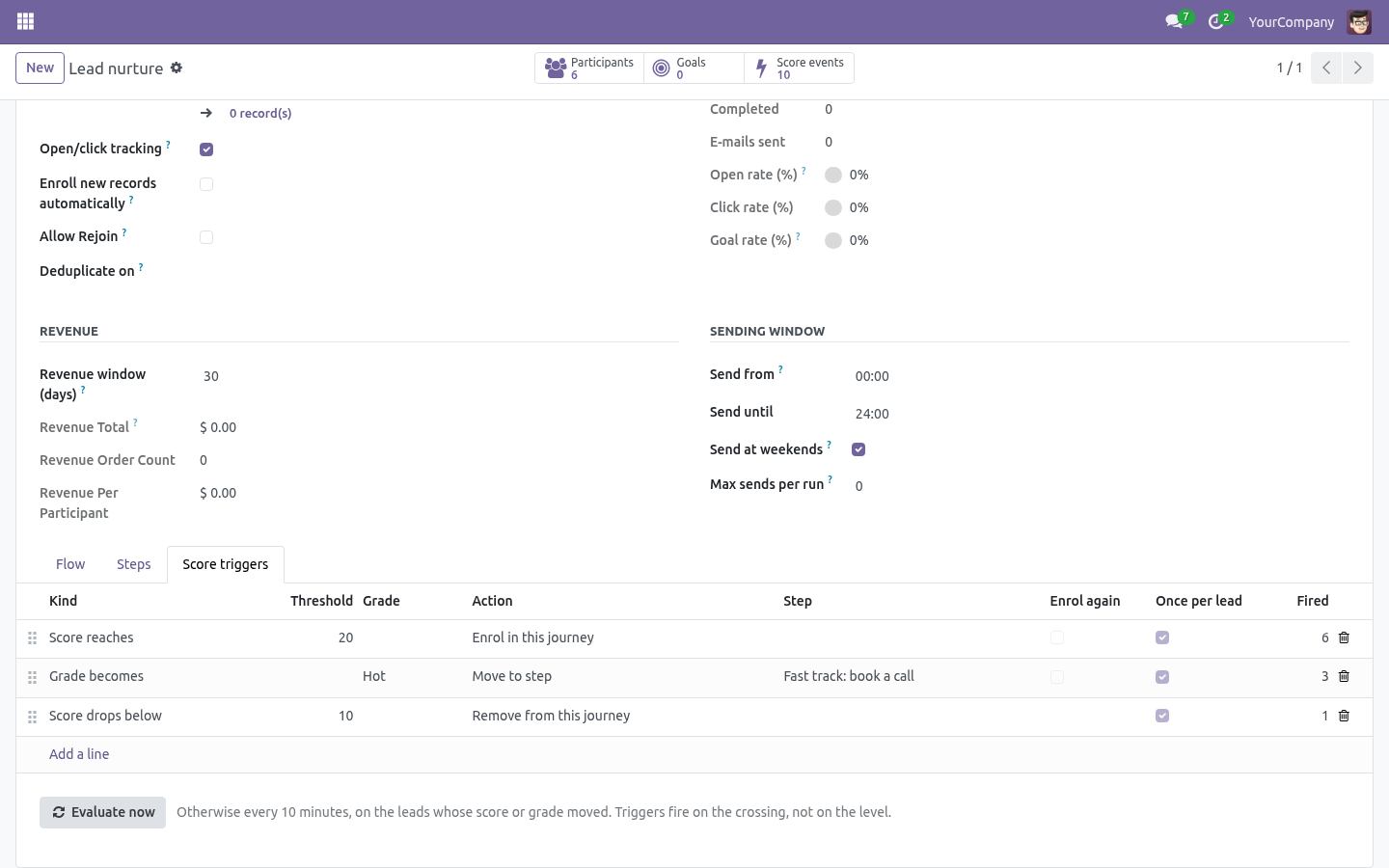The image size is (1389, 868).
Task: Grab drag handle of Score drops below row
Action: [32, 717]
